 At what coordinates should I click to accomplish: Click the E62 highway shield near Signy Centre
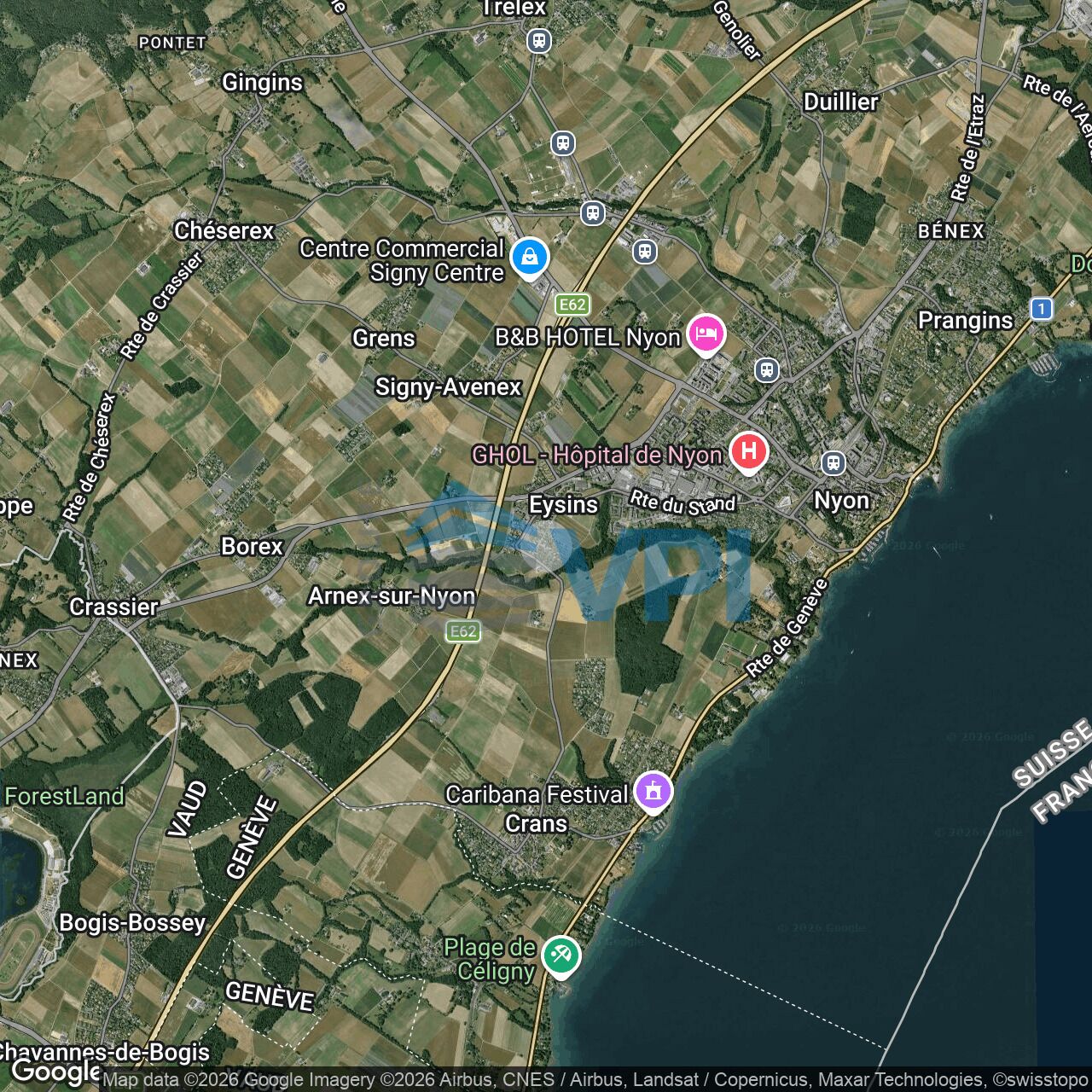(572, 305)
